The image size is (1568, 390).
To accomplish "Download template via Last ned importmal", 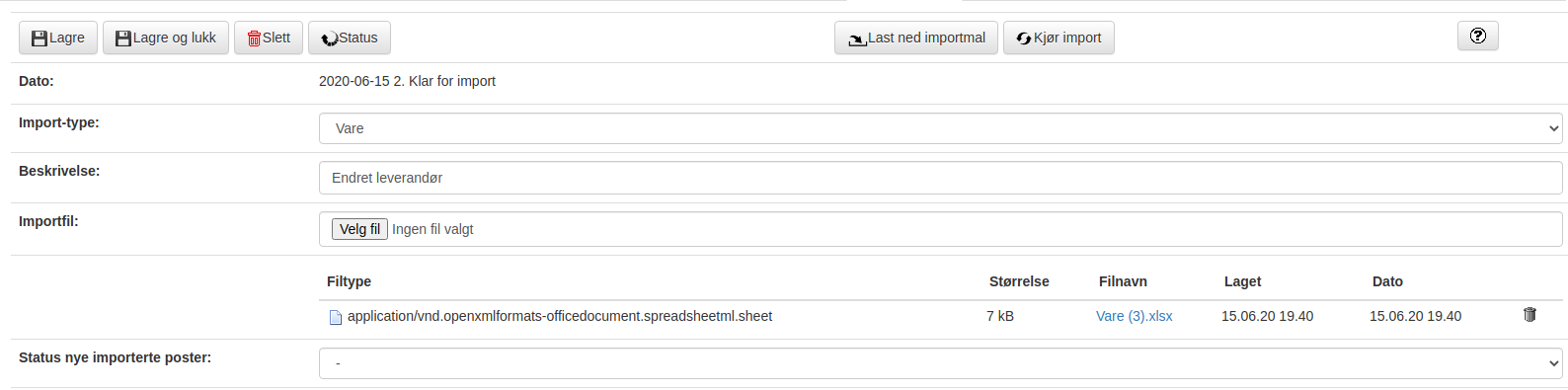I will pyautogui.click(x=916, y=38).
